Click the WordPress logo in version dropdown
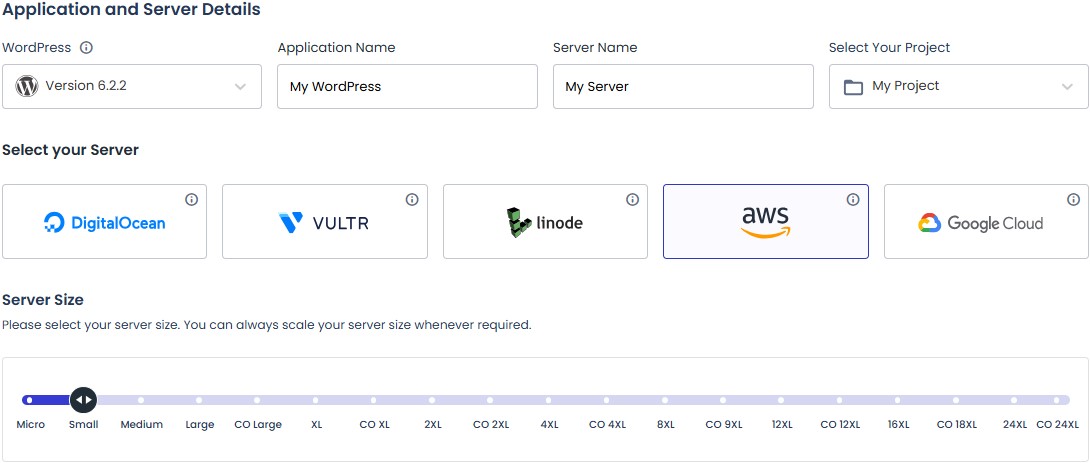 coord(26,86)
